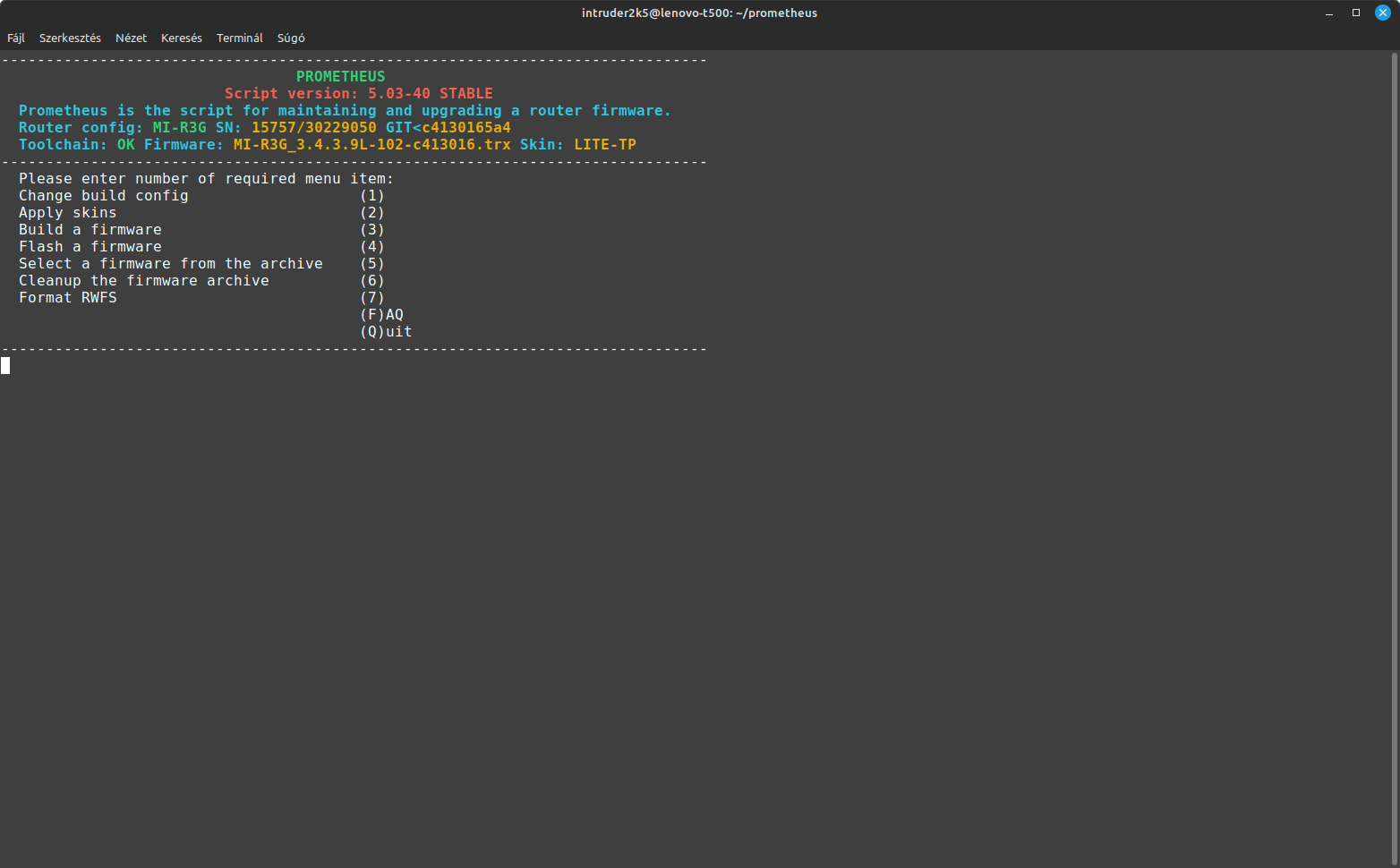Image resolution: width=1400 pixels, height=868 pixels.
Task: Open the Keresés menu
Action: [182, 38]
